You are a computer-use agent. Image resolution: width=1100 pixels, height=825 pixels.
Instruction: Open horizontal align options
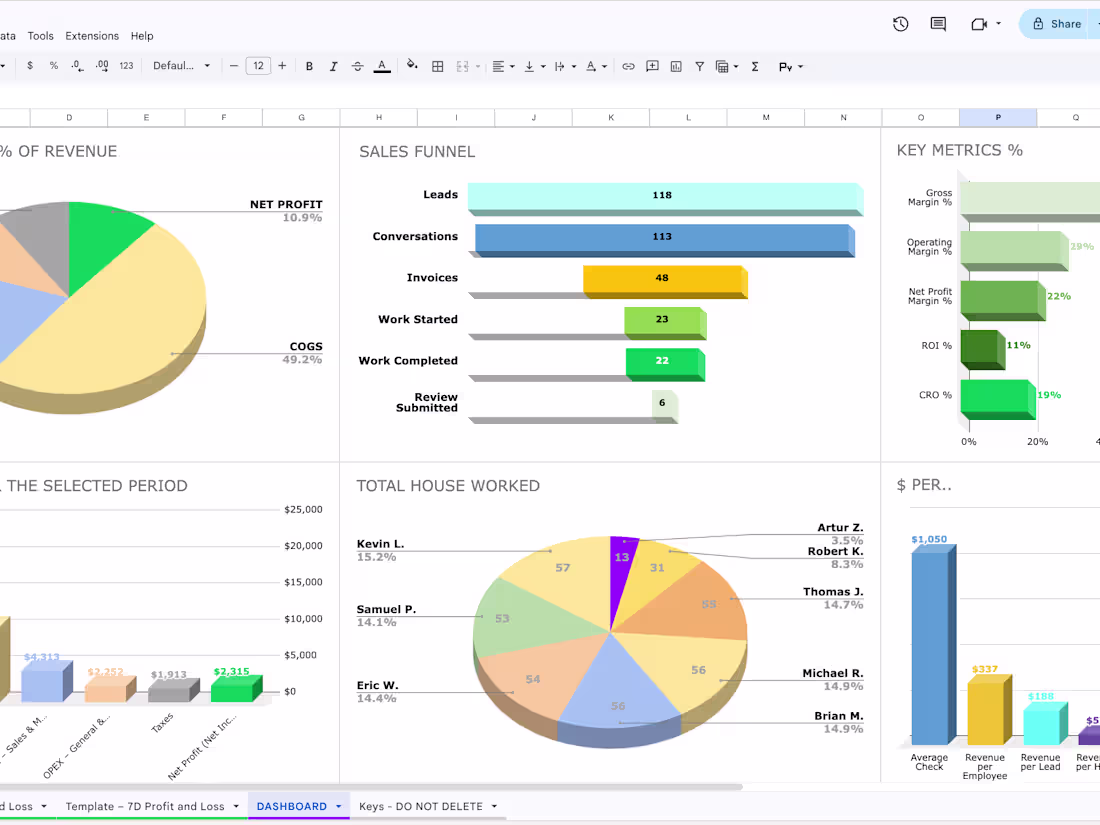(x=503, y=67)
